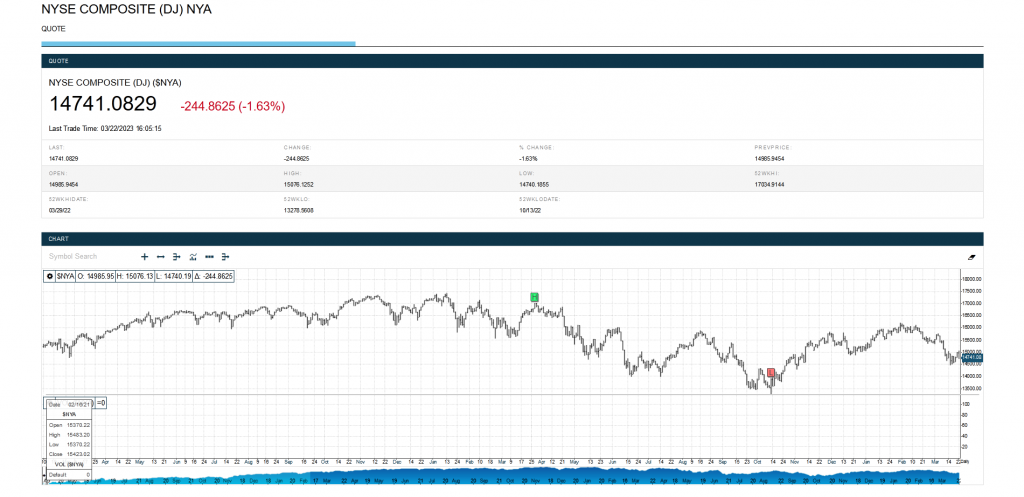Click the CHANGE value -244.8625 cell

tap(296, 159)
